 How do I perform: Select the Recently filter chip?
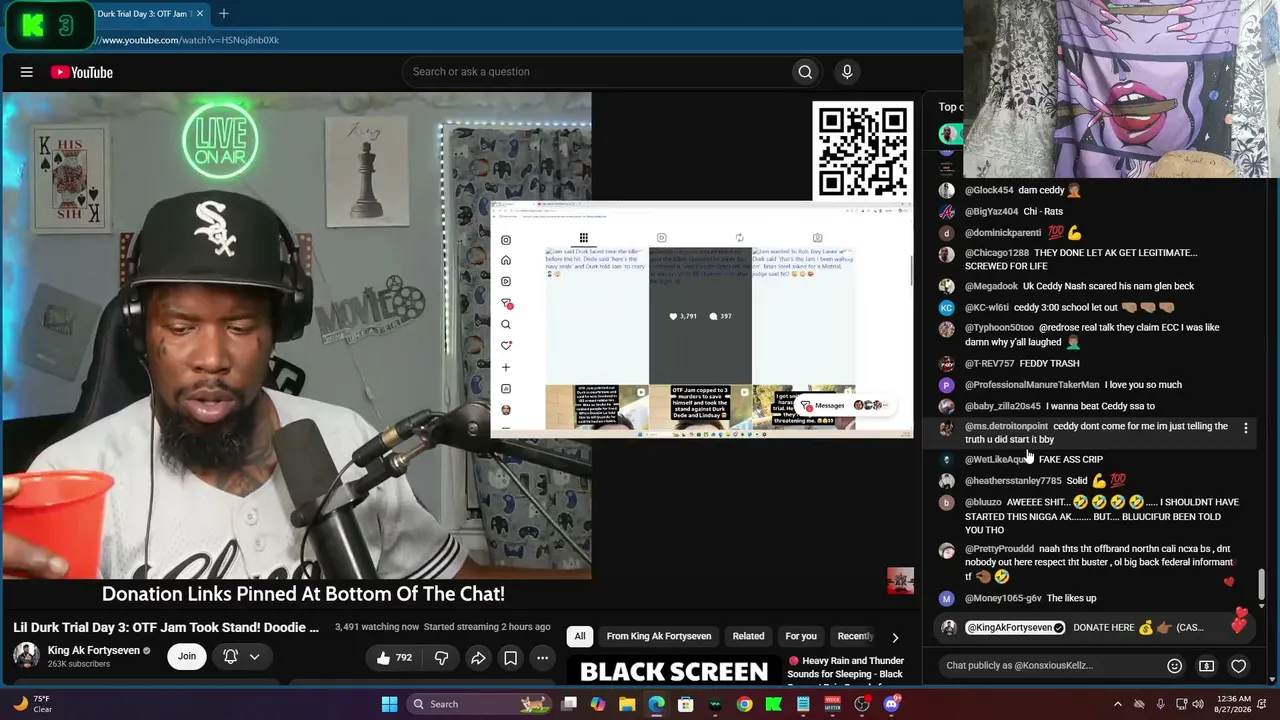tap(855, 636)
